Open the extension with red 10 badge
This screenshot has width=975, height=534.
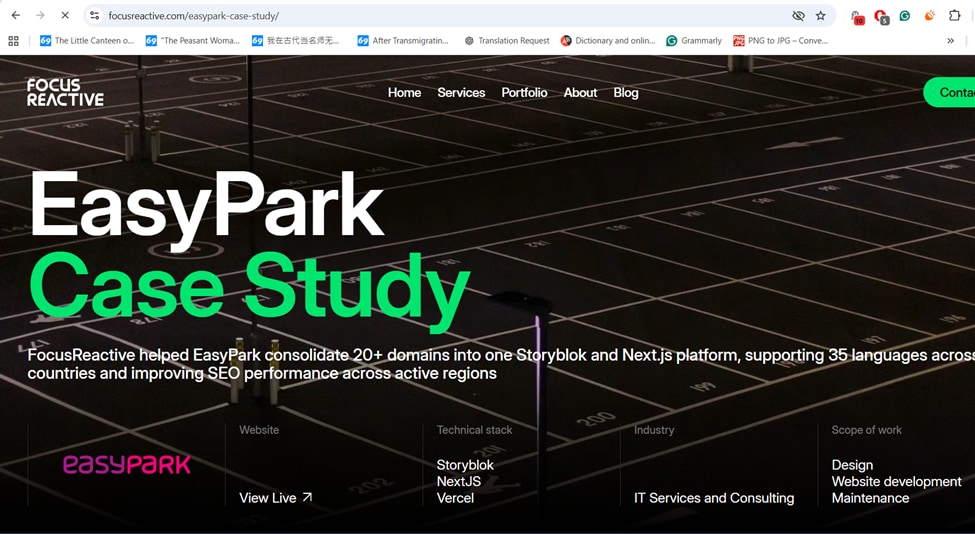857,17
